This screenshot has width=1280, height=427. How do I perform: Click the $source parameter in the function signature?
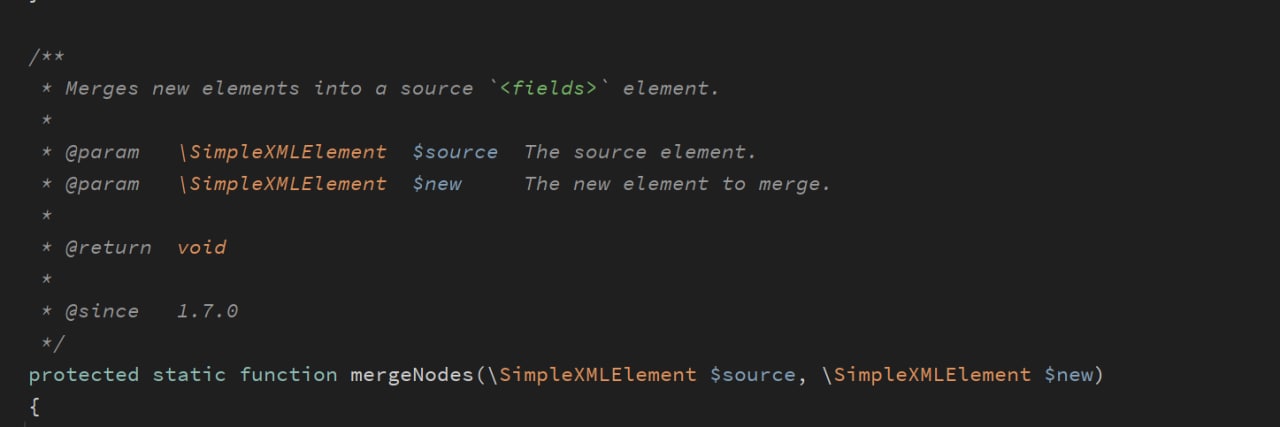(x=752, y=375)
